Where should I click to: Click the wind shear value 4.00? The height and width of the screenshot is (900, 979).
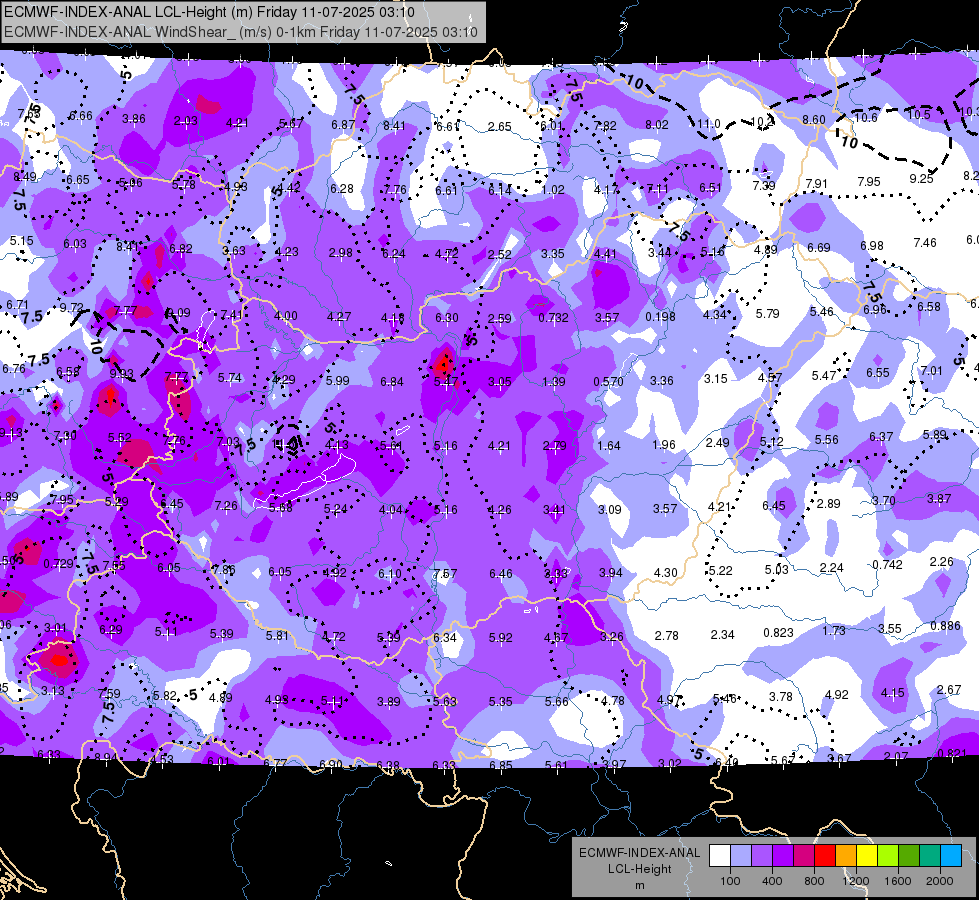[285, 316]
